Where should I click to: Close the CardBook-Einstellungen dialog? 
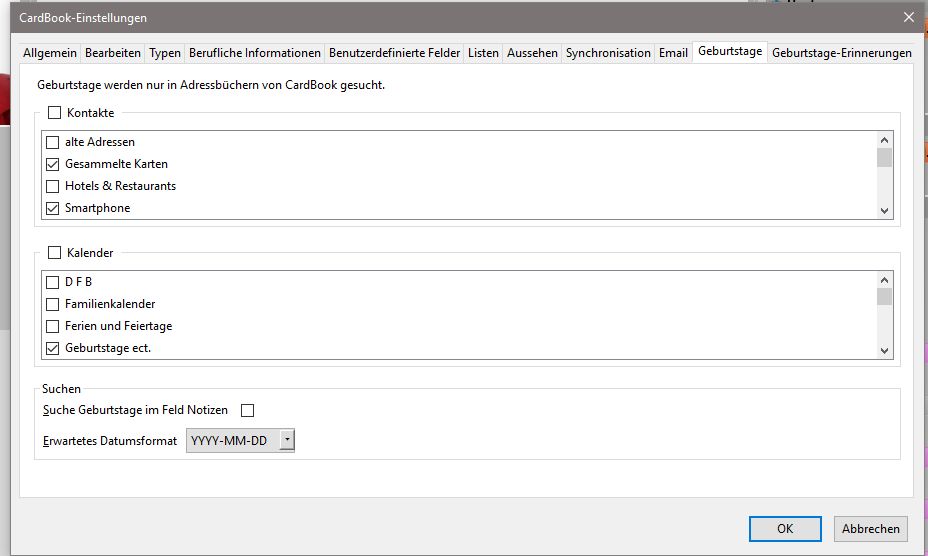(908, 17)
